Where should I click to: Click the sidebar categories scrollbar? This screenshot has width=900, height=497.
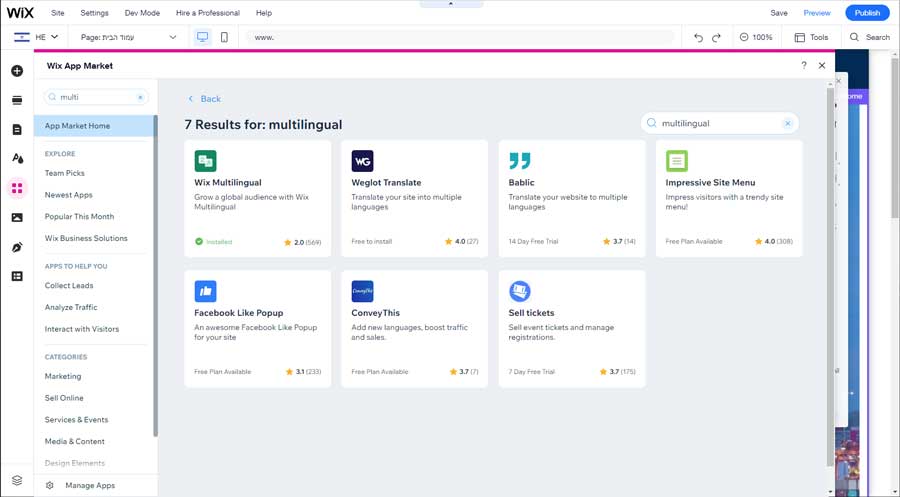[155, 275]
